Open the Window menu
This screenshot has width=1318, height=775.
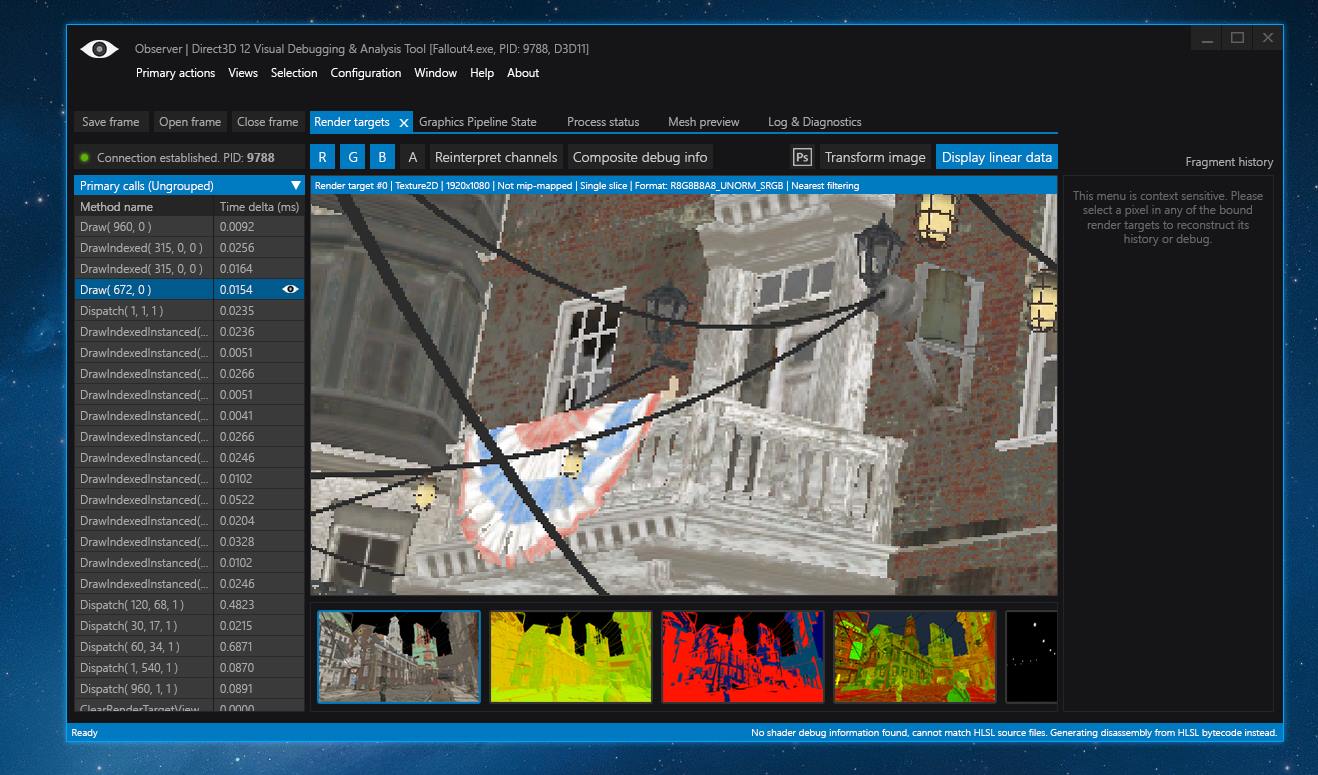(436, 73)
